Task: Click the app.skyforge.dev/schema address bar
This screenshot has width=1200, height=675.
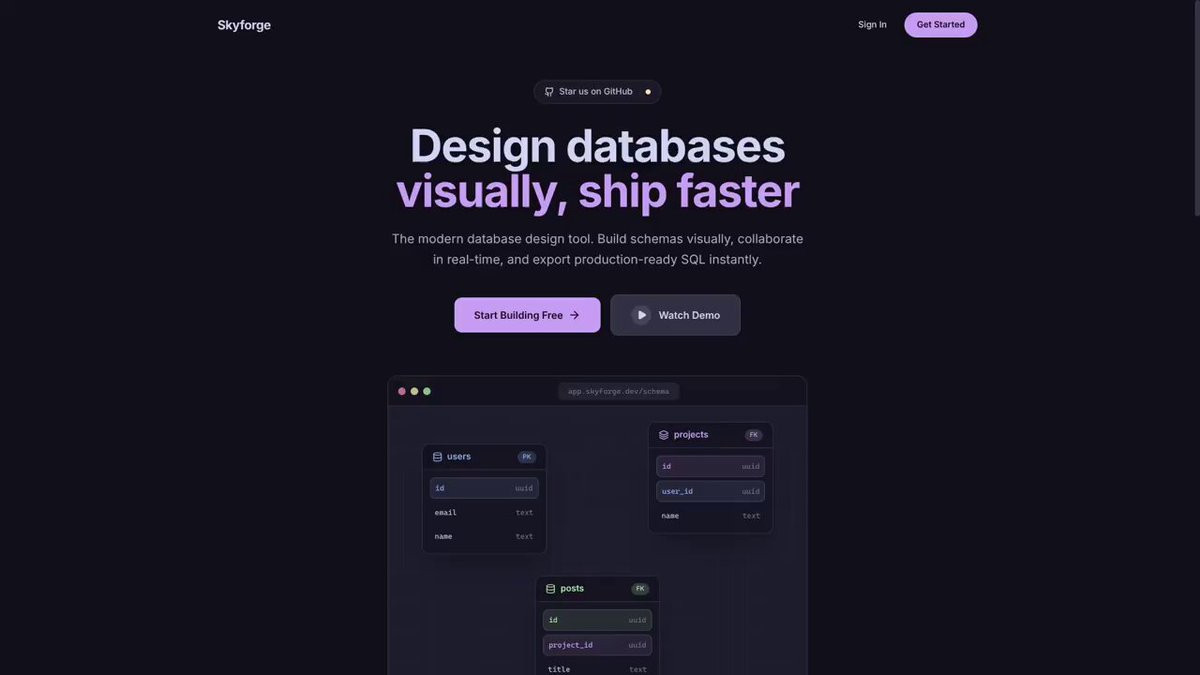Action: [x=619, y=391]
